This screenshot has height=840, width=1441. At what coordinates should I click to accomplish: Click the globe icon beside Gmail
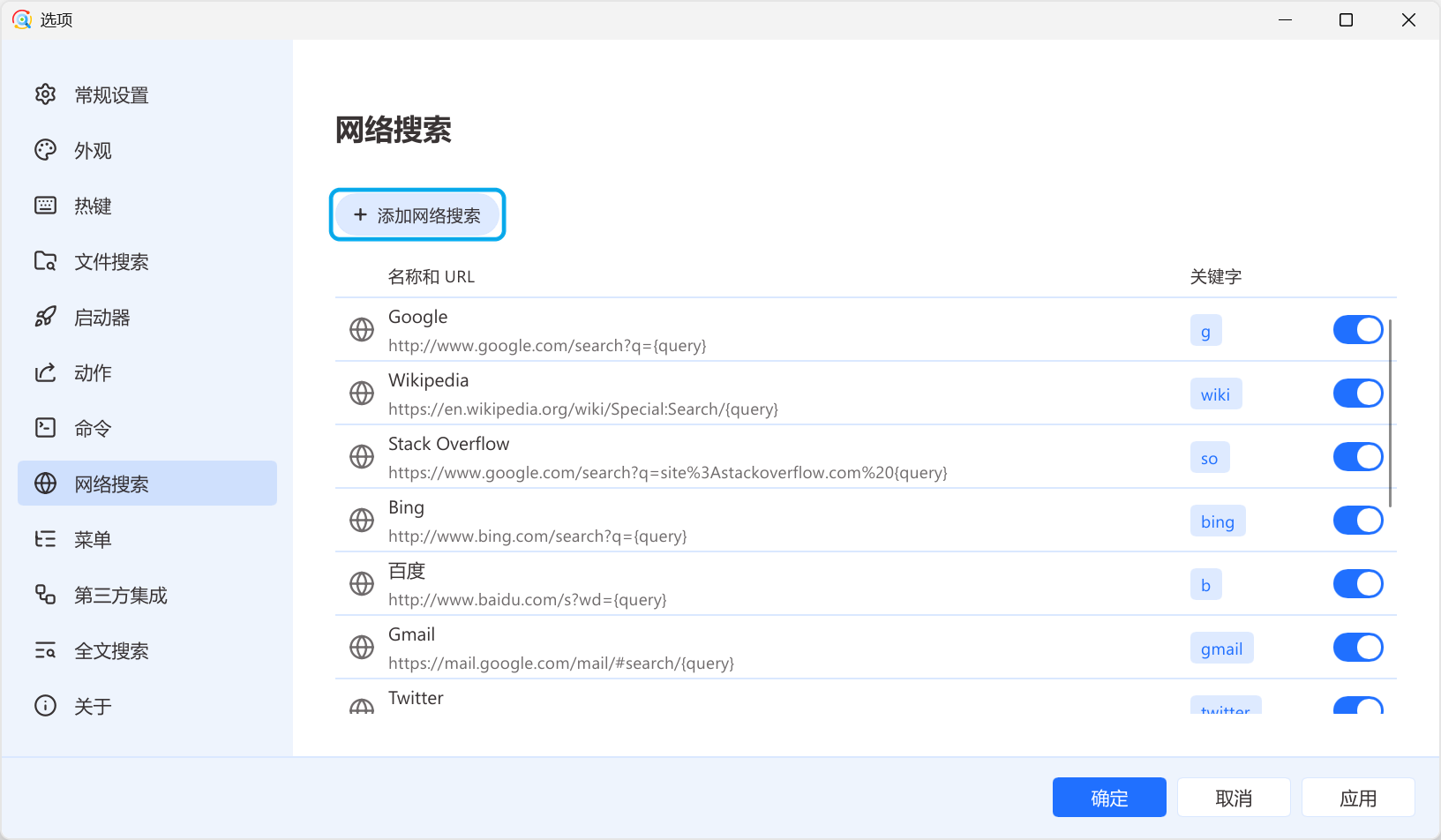362,648
